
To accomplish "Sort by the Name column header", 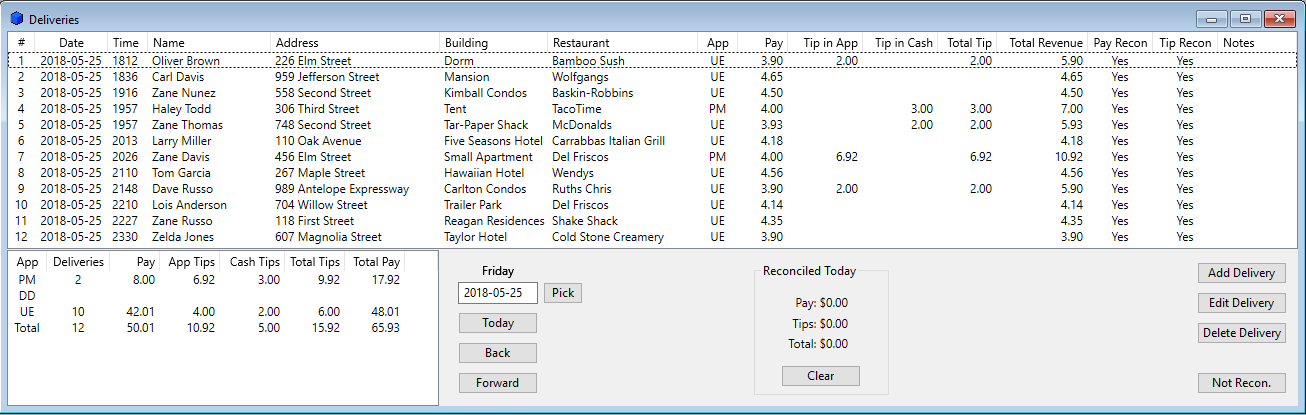I will [x=209, y=43].
